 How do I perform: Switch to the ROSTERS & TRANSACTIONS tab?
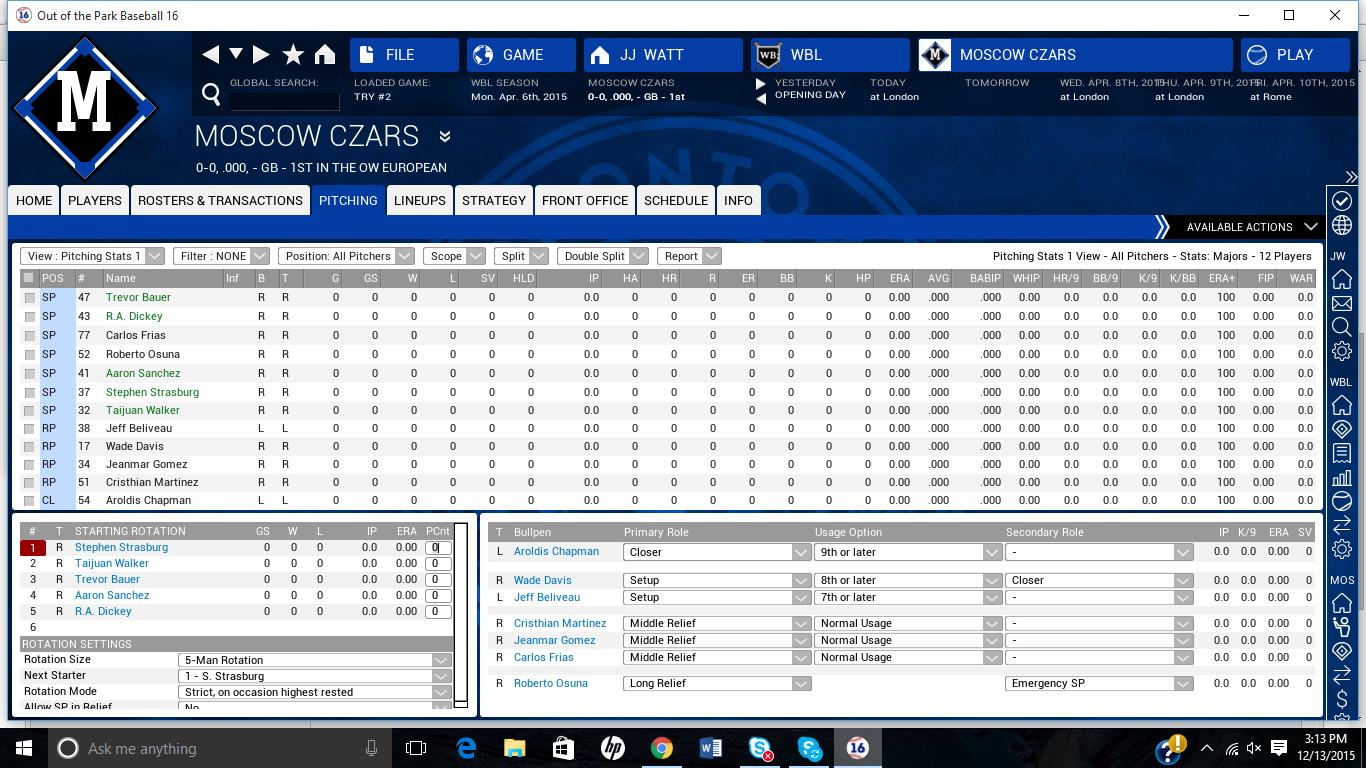coord(220,200)
